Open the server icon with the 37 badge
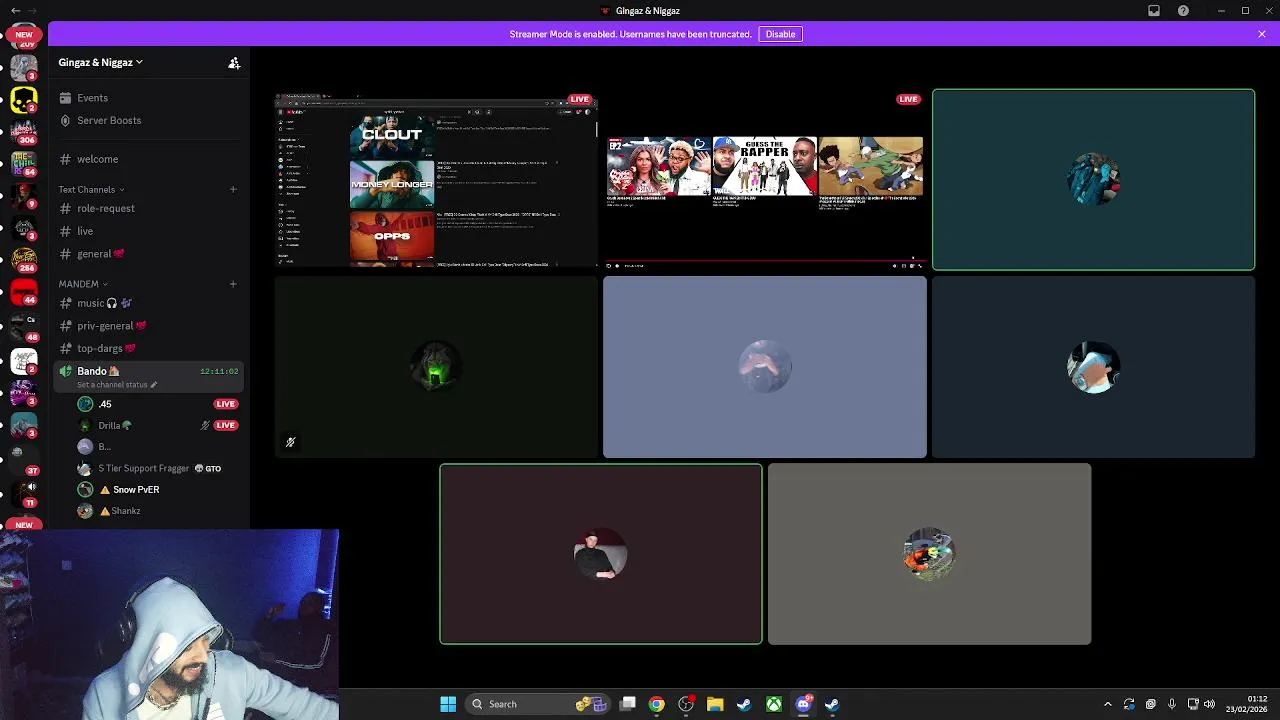Screen dimensions: 1280x720 [x=24, y=460]
